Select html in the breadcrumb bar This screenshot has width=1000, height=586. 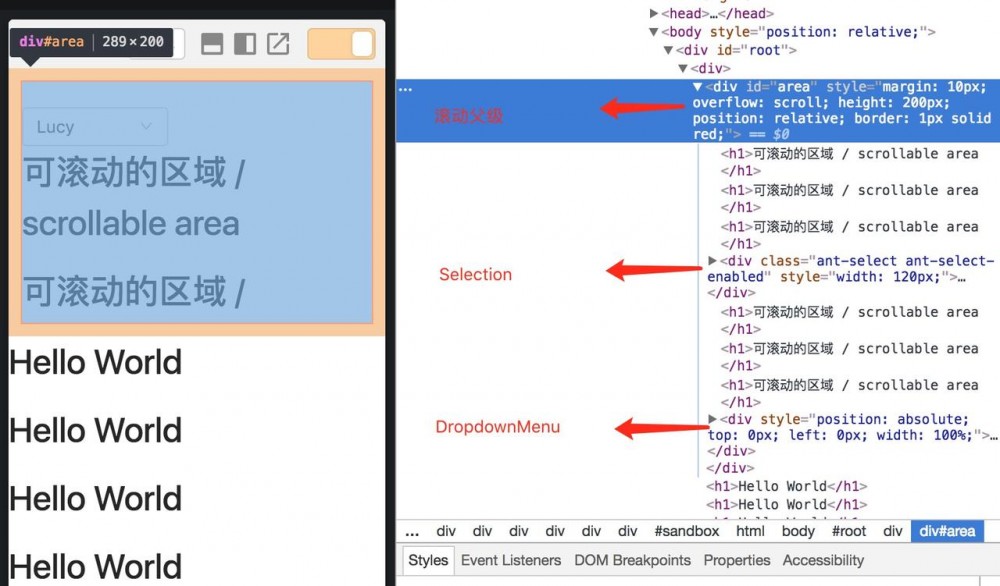point(750,531)
